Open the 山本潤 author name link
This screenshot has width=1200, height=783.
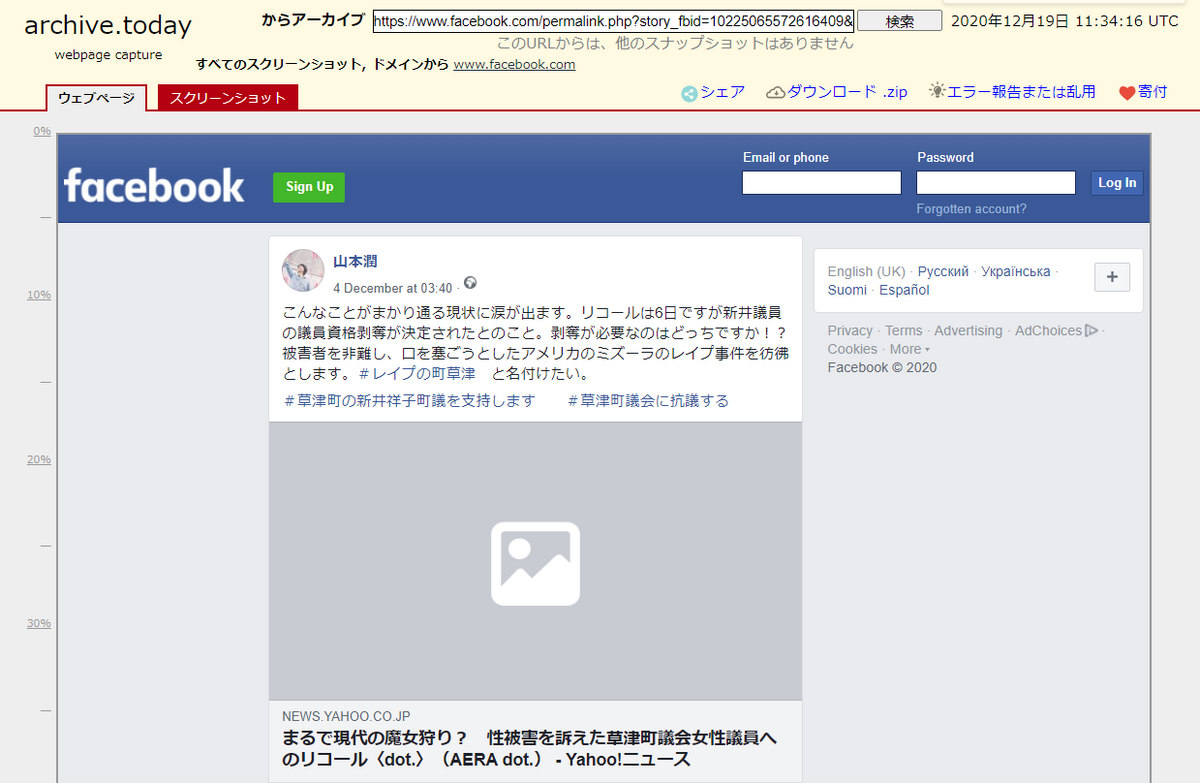pos(355,261)
